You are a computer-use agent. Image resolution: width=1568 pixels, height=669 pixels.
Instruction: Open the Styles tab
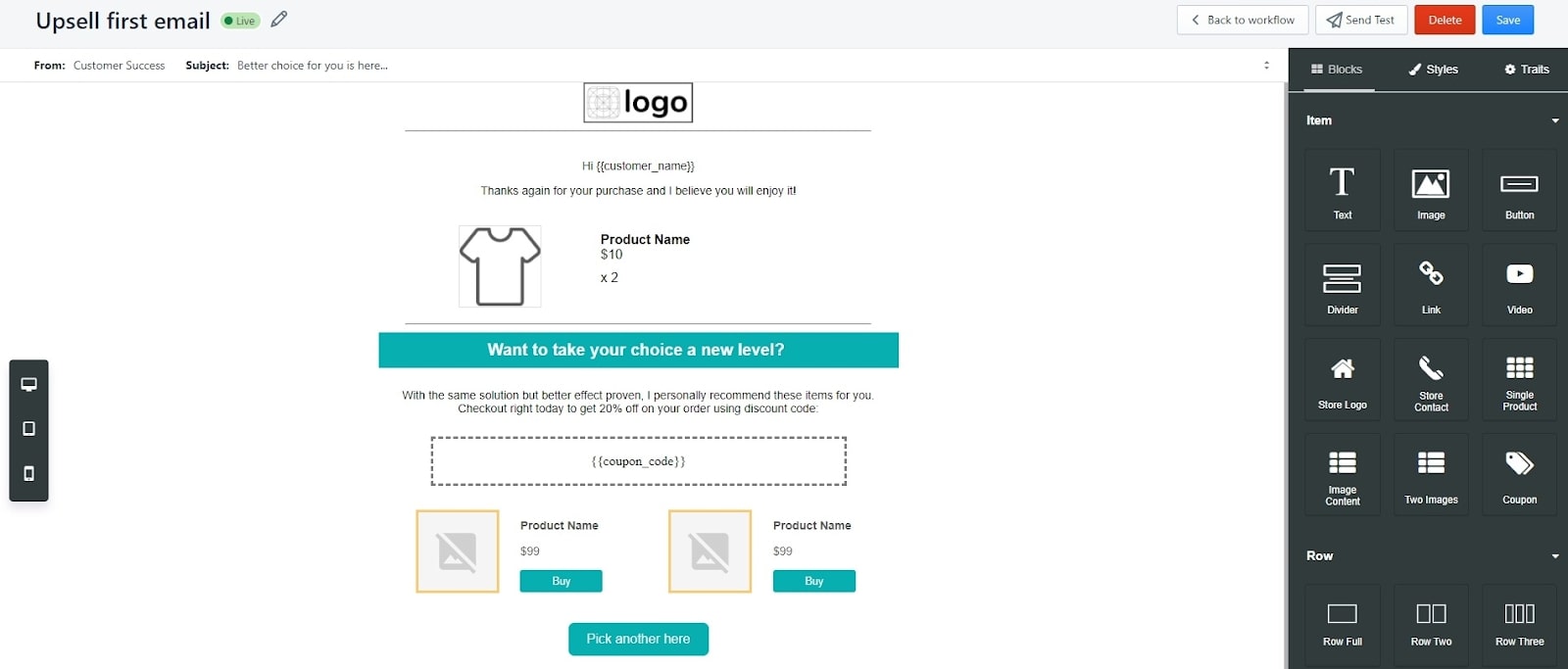tap(1433, 70)
